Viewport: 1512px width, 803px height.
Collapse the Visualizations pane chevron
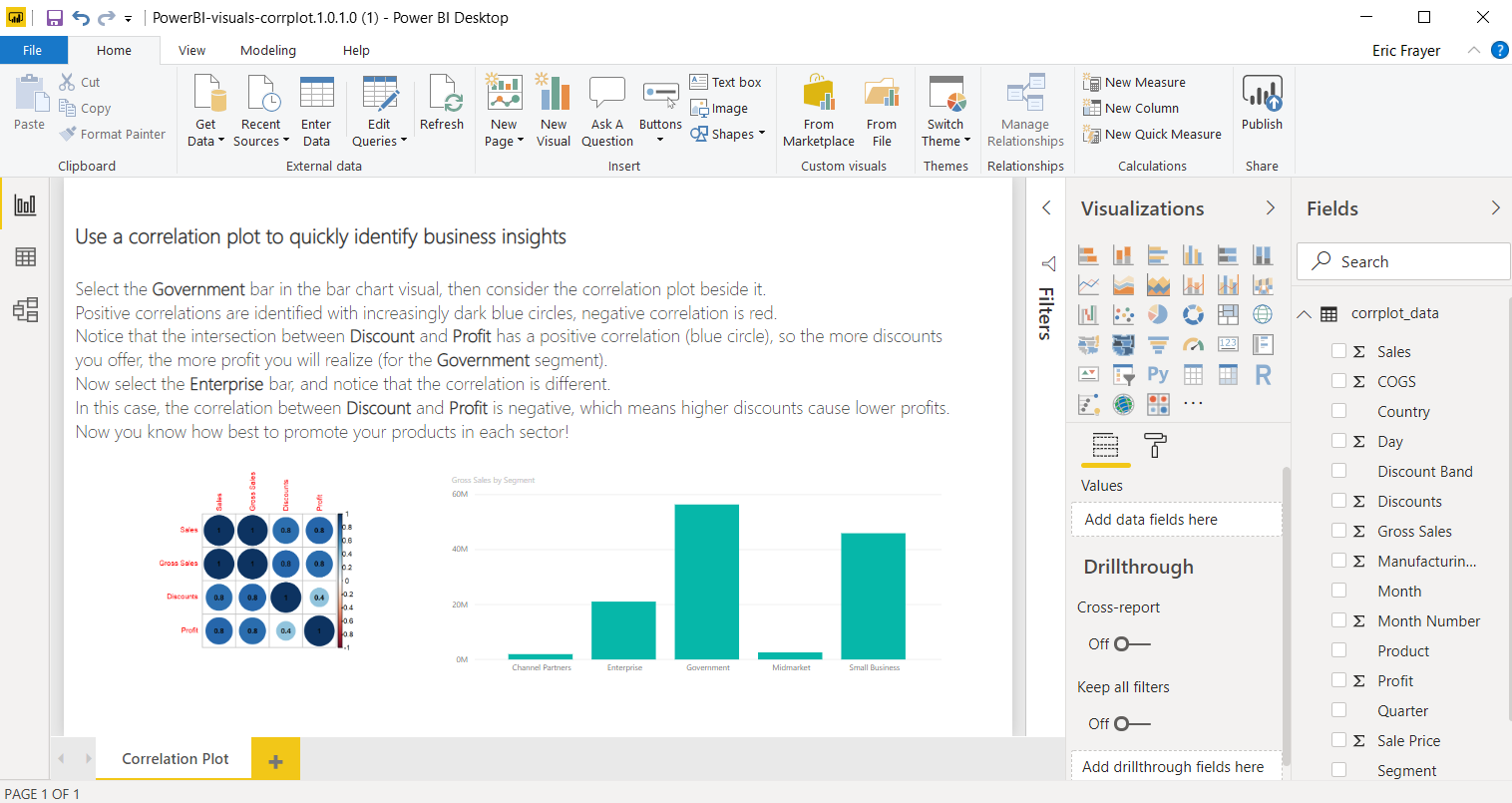1270,207
